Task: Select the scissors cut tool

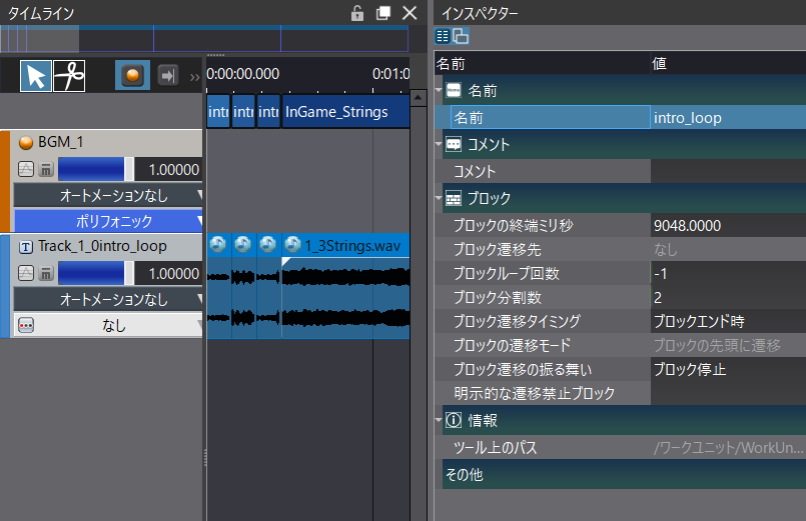Action: click(69, 76)
